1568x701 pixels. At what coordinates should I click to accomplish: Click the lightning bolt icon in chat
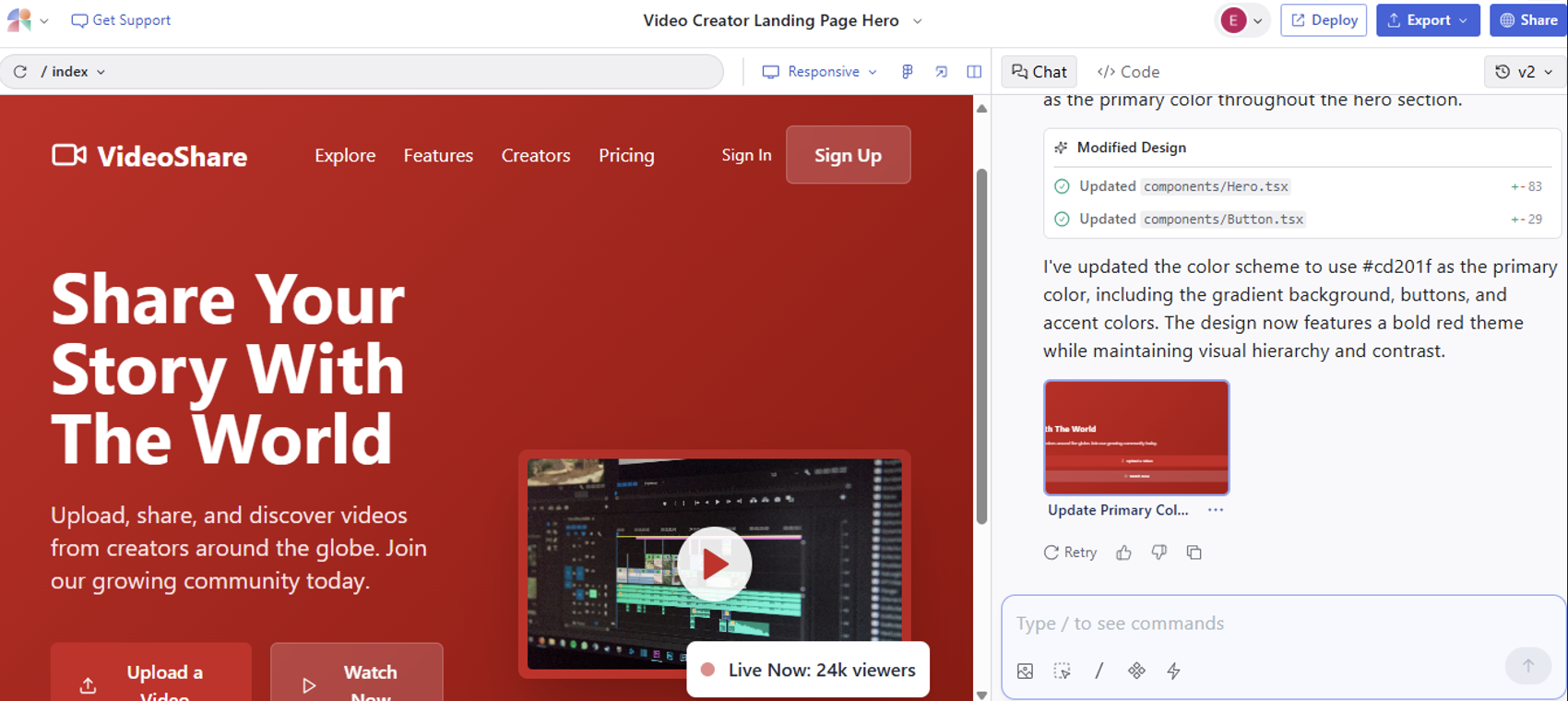1173,671
